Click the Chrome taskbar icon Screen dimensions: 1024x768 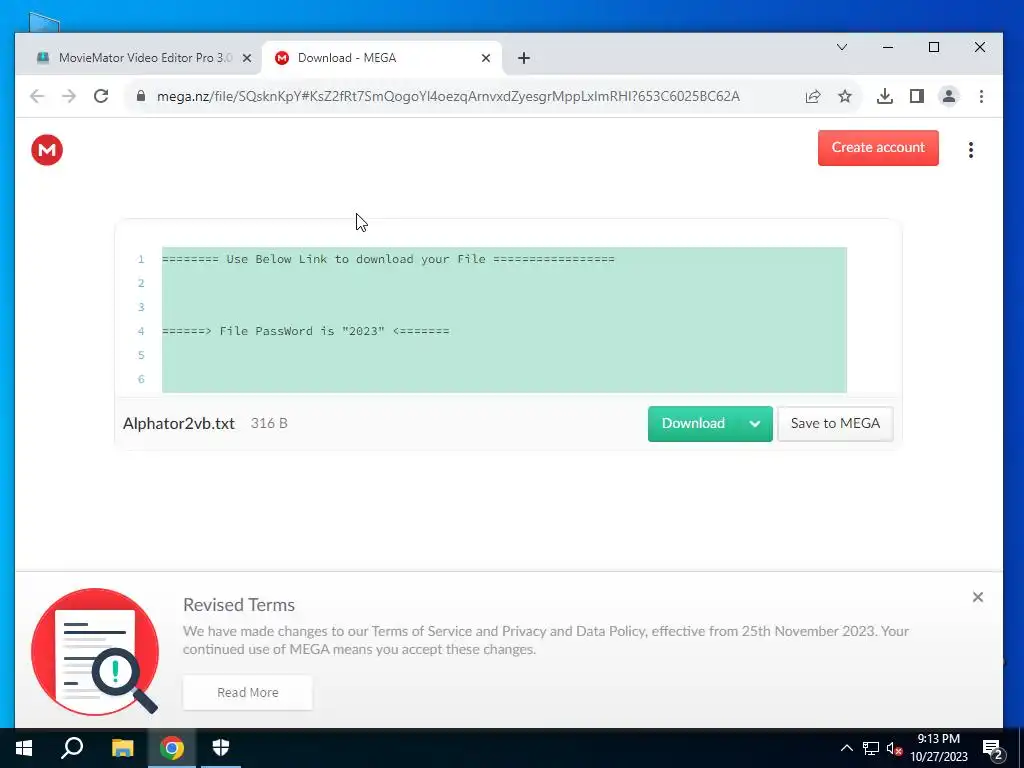point(172,748)
